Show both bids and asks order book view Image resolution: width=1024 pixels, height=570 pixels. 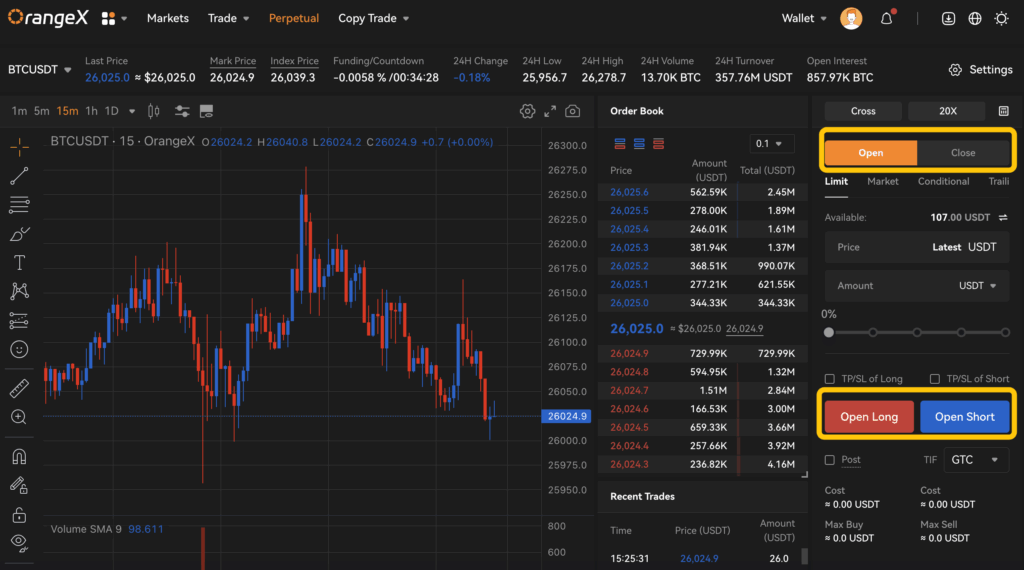620,144
